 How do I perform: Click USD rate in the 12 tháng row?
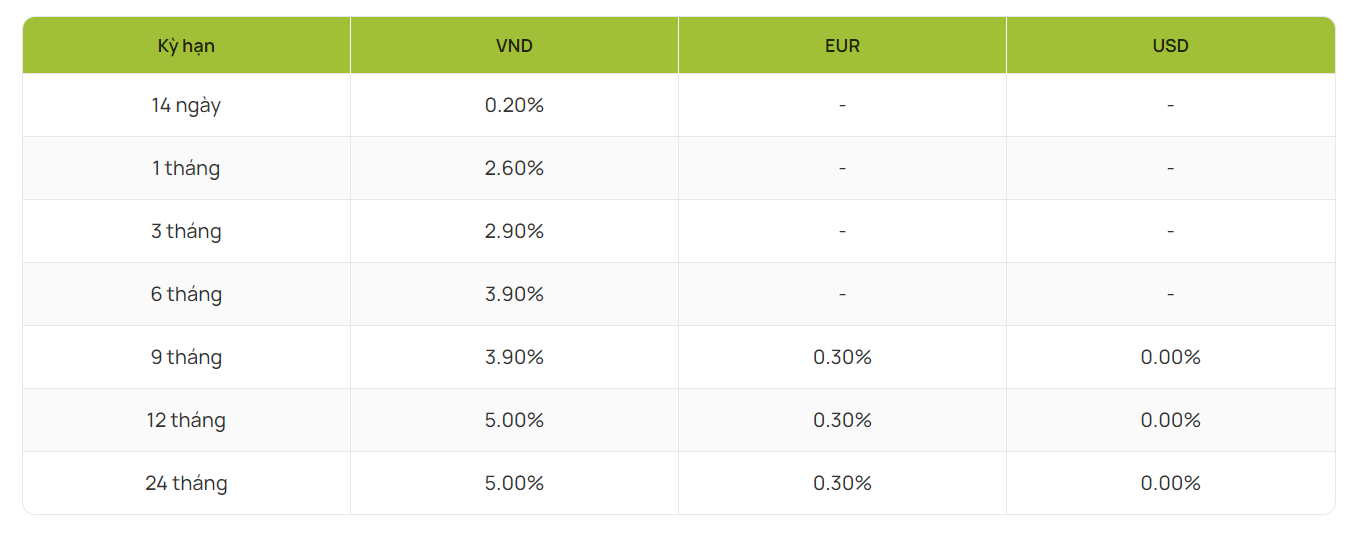click(1170, 420)
